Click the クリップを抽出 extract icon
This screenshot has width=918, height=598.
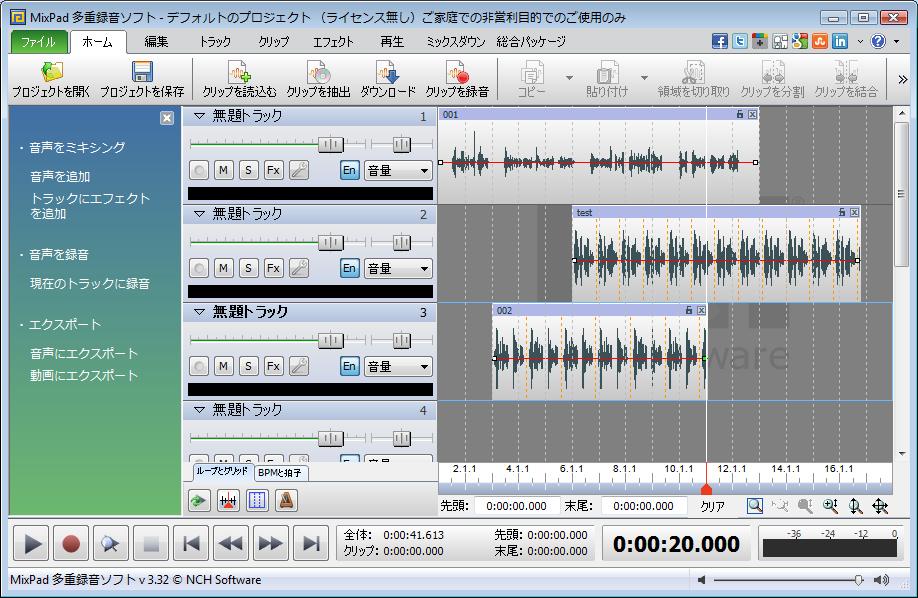(x=318, y=80)
